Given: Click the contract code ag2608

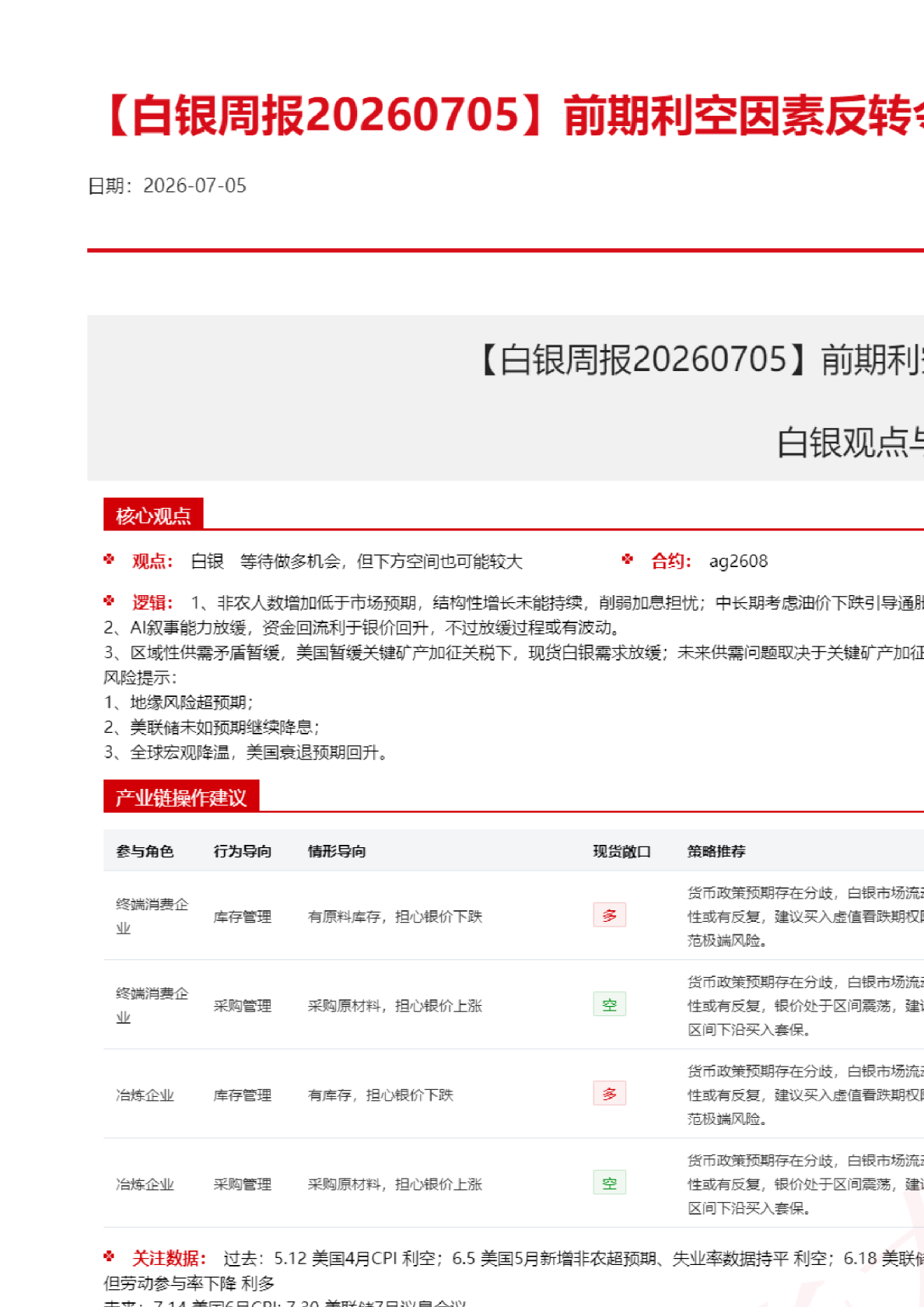Looking at the screenshot, I should tap(738, 561).
